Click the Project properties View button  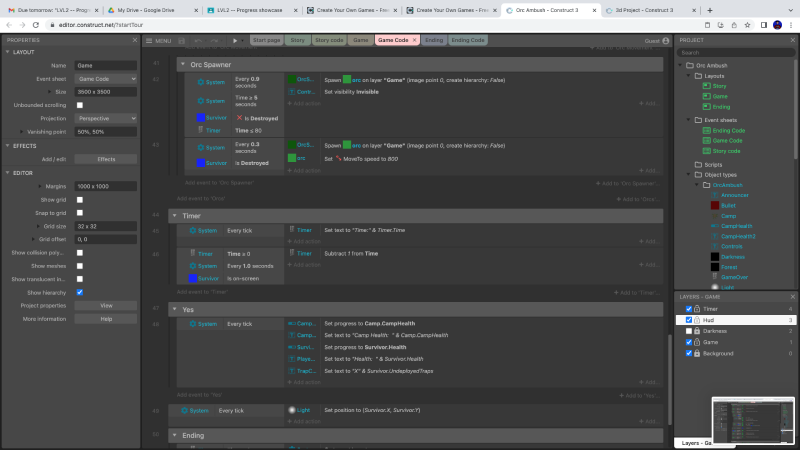click(107, 305)
